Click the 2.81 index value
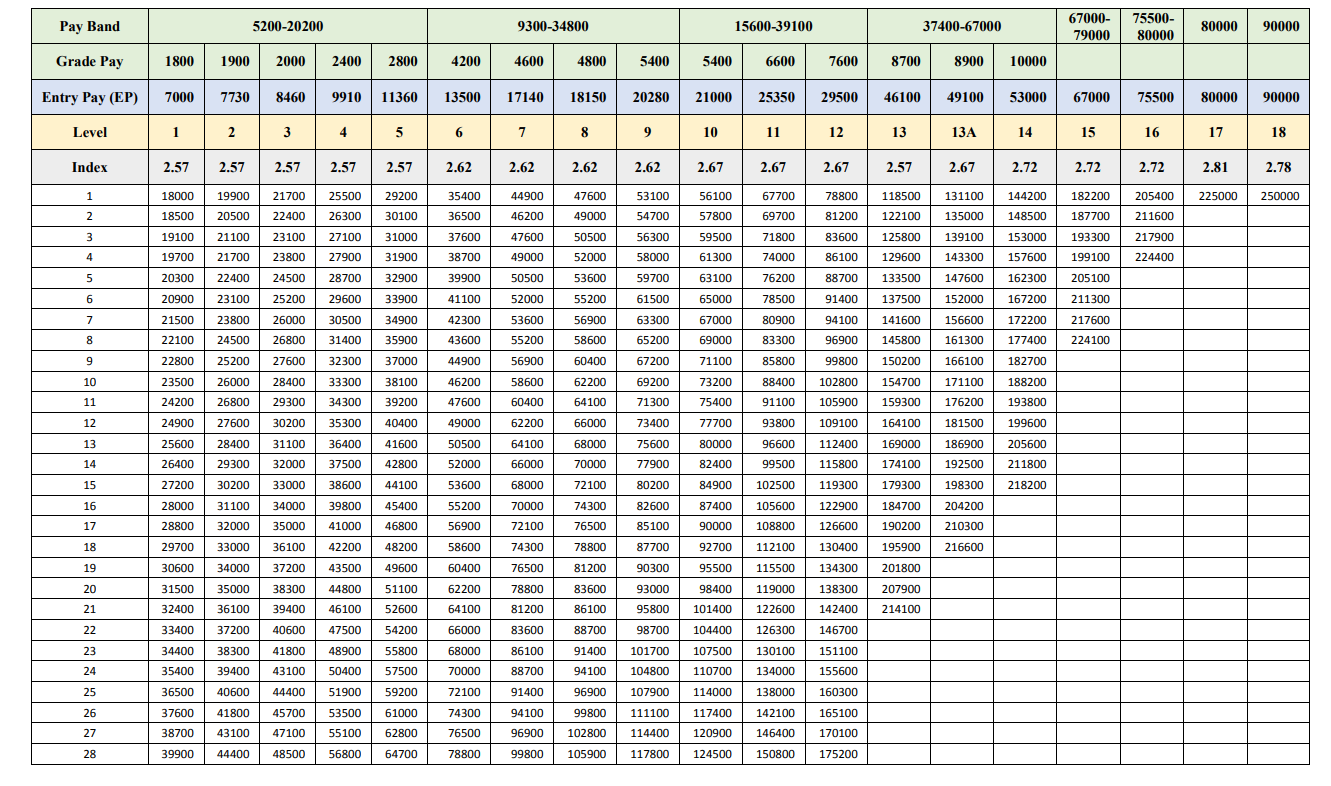 tap(1216, 167)
